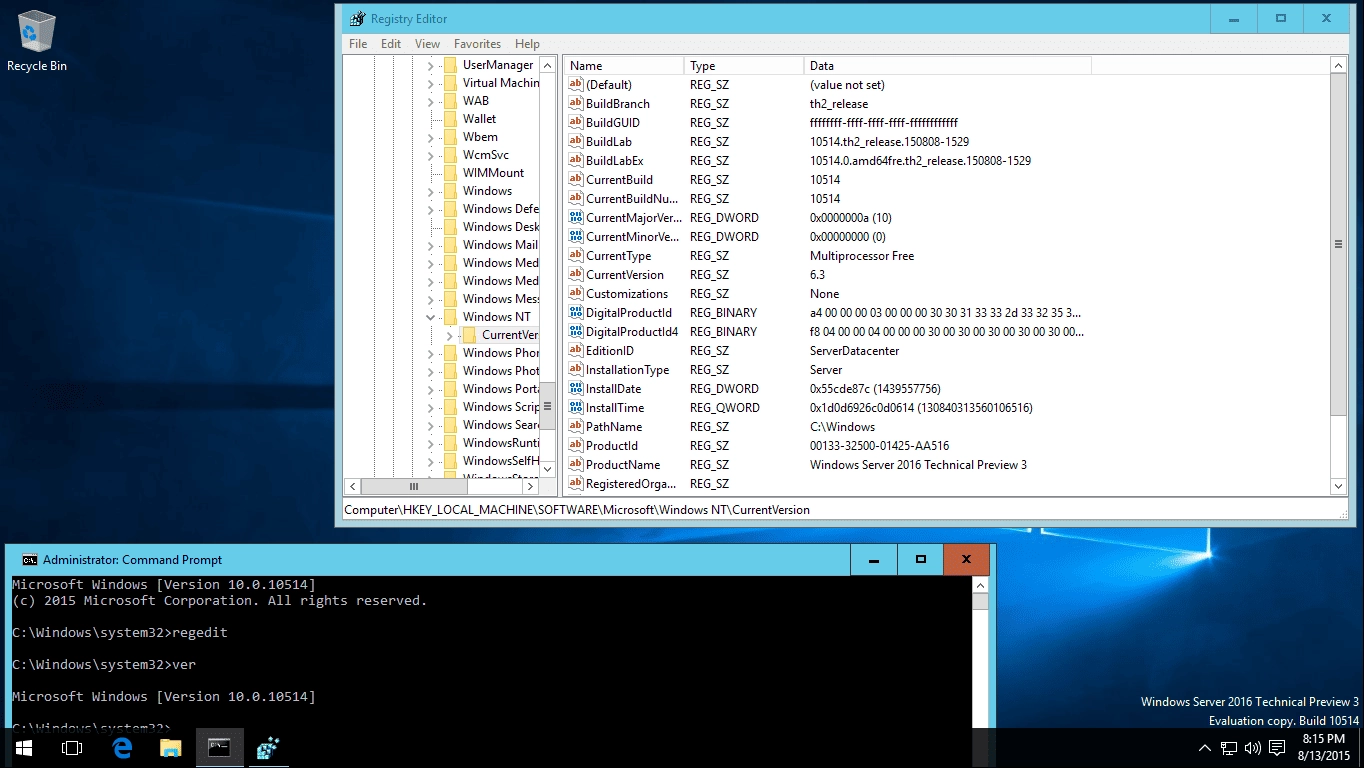Select the Windows Portable tree key
Image resolution: width=1364 pixels, height=768 pixels.
tap(500, 389)
